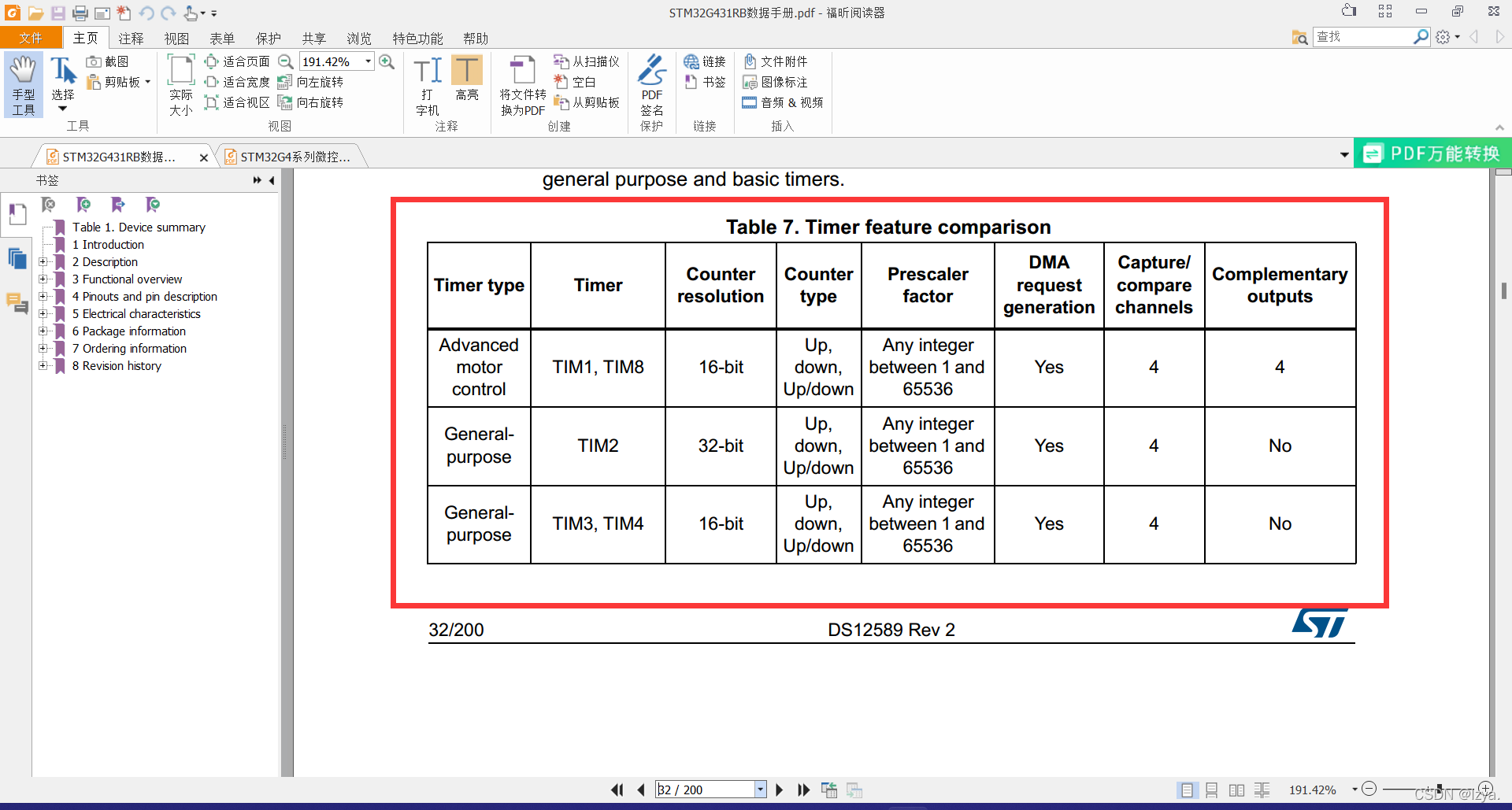
Task: Go to the last page
Action: click(x=803, y=790)
